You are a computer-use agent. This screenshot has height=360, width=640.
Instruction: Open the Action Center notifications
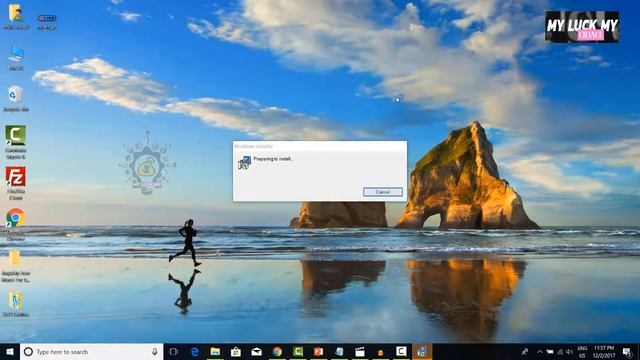[627, 351]
